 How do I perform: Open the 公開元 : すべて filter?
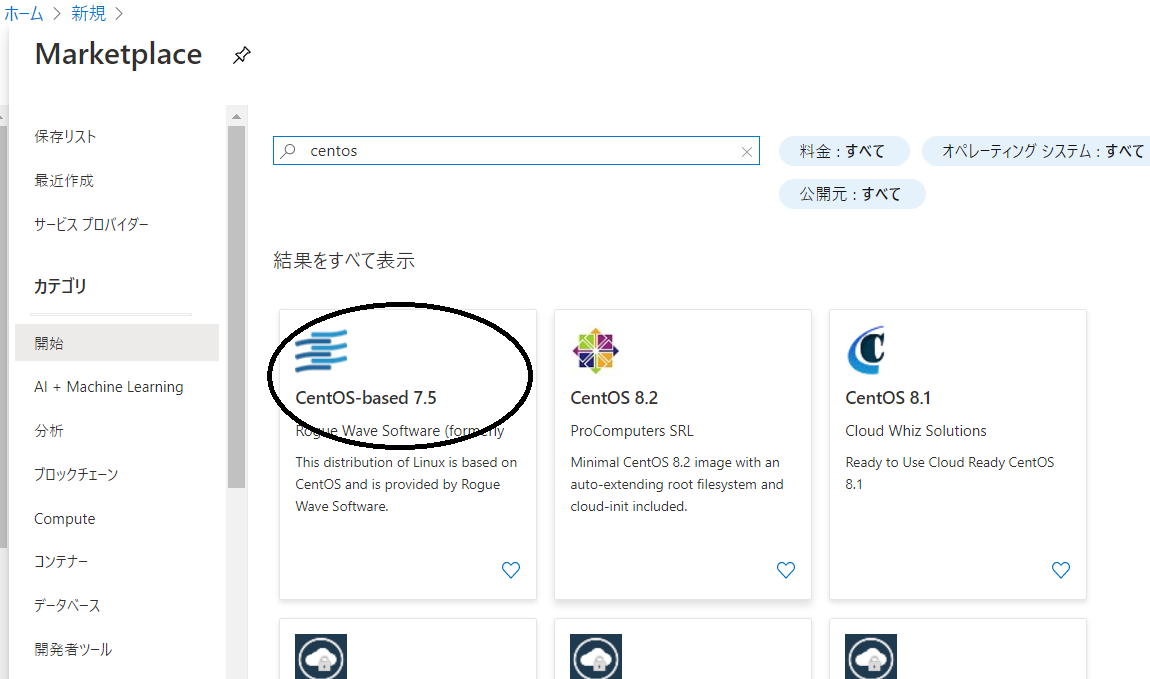[851, 194]
